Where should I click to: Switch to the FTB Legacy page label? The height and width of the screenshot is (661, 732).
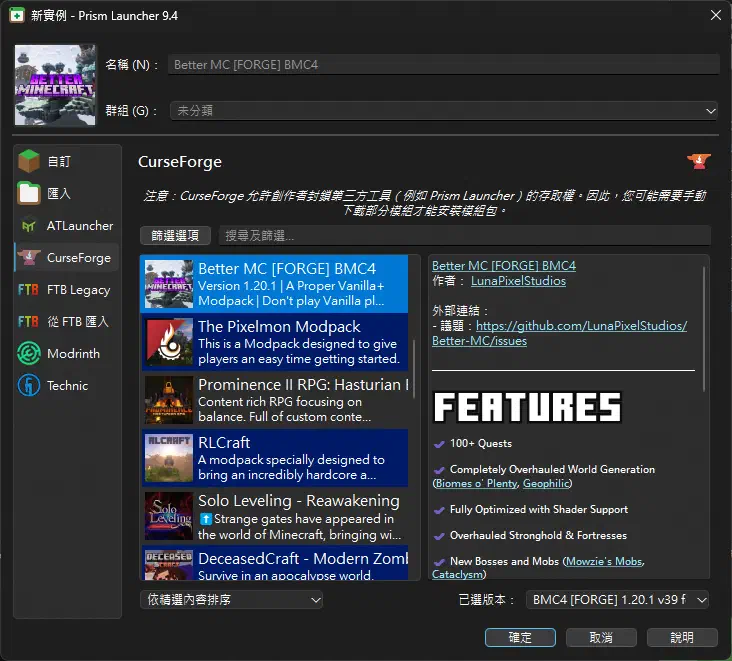click(x=78, y=290)
